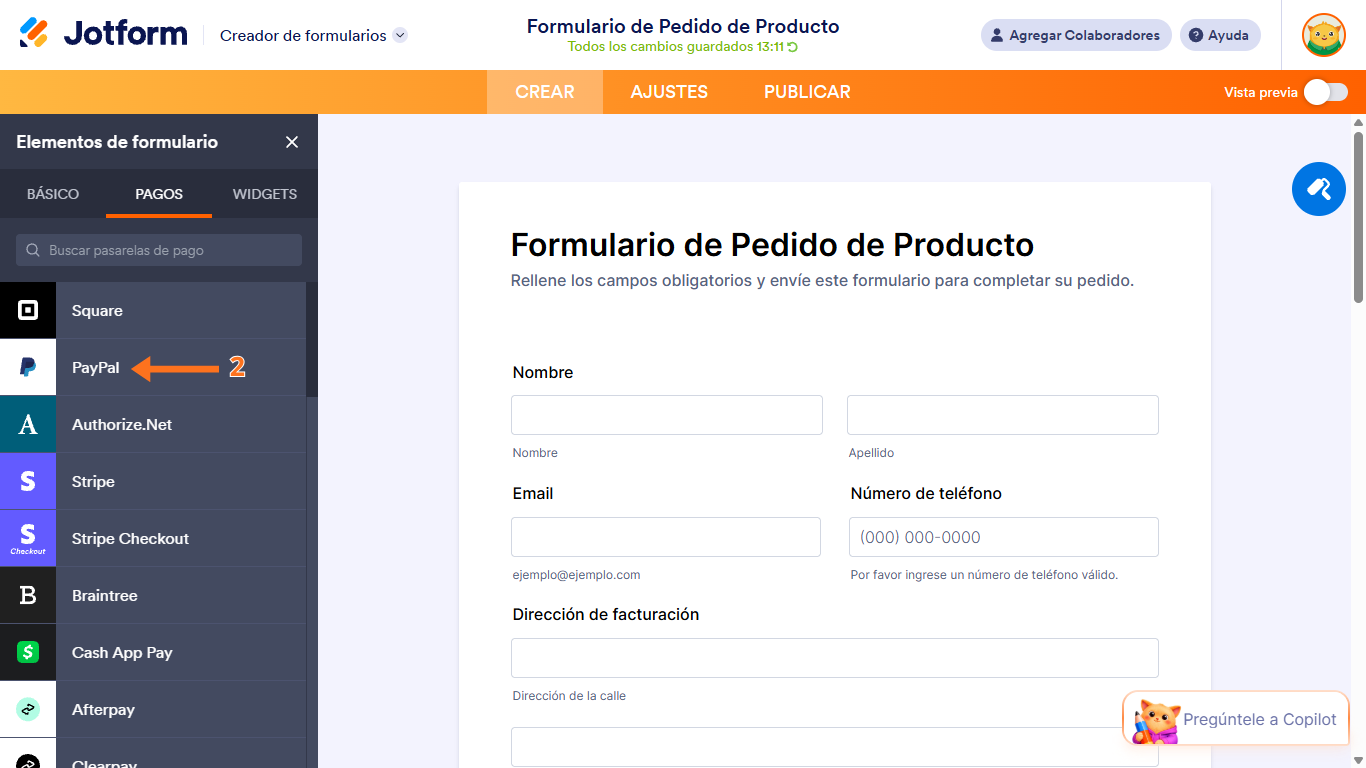Image resolution: width=1366 pixels, height=768 pixels.
Task: Open the blue AI assistant icon
Action: pos(1318,188)
